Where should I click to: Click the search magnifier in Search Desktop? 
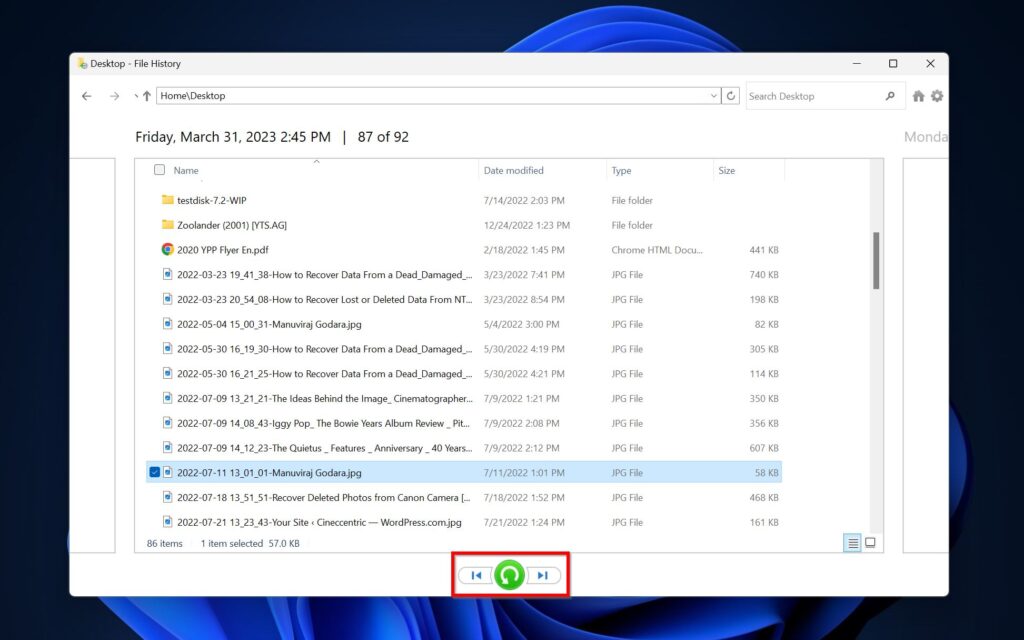click(x=889, y=95)
